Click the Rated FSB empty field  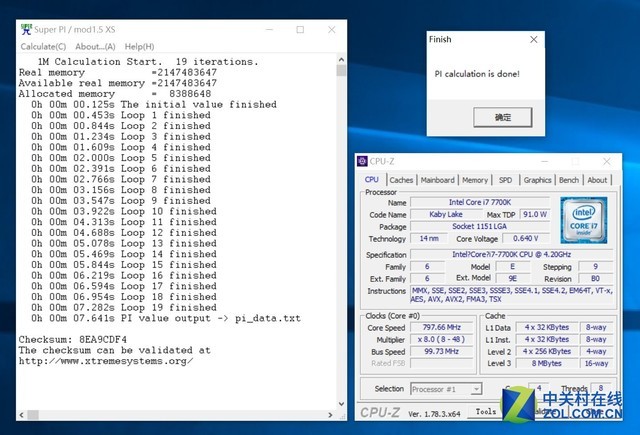pyautogui.click(x=442, y=364)
